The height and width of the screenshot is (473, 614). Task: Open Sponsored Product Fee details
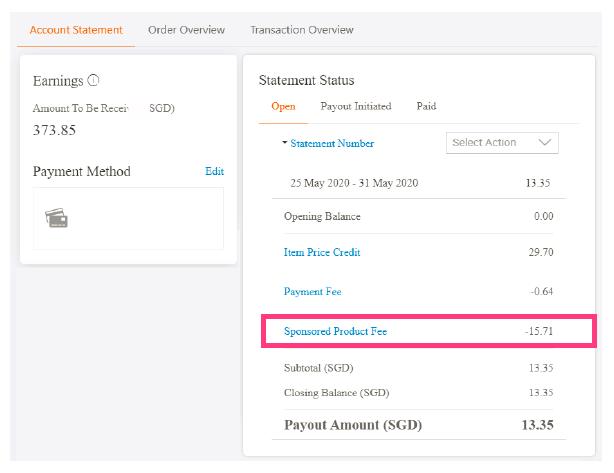pos(335,330)
